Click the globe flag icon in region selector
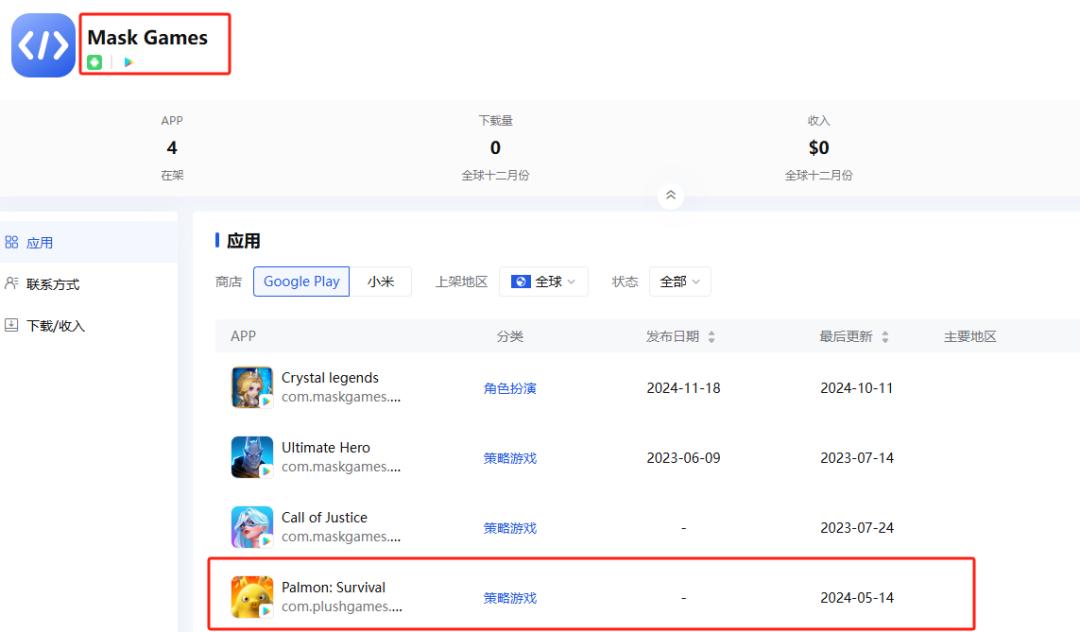The width and height of the screenshot is (1080, 632). point(520,282)
